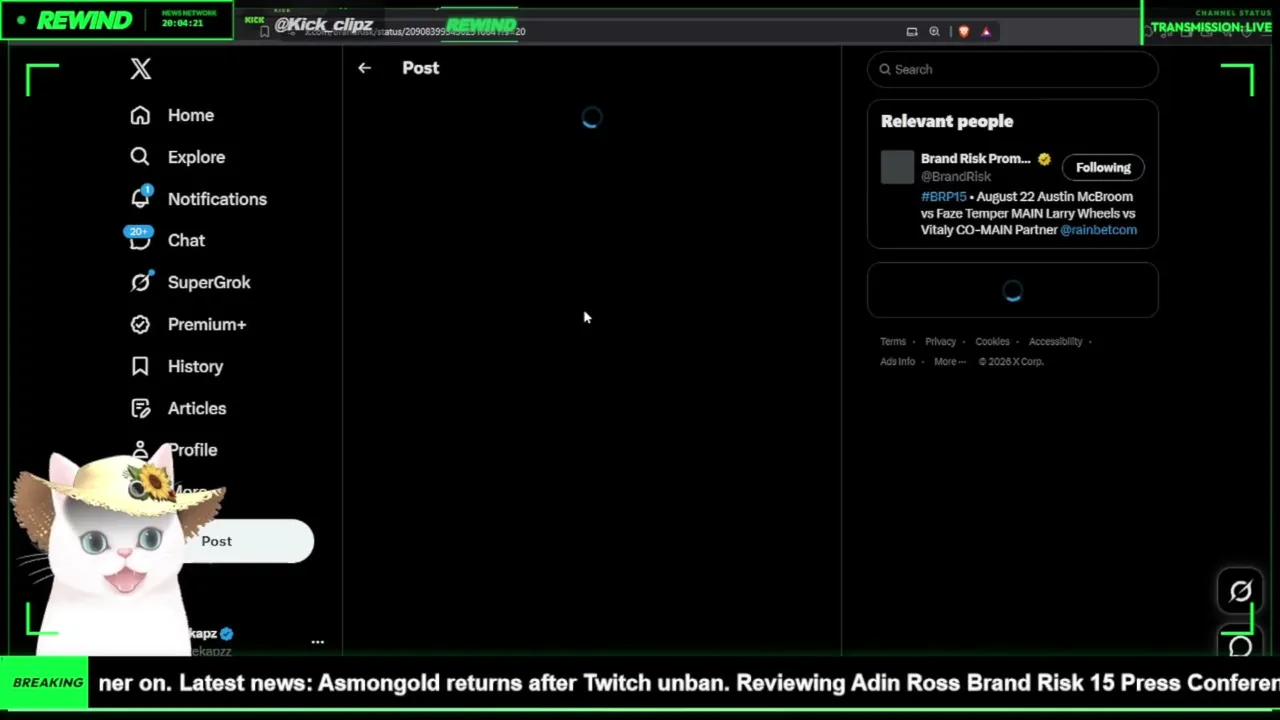This screenshot has width=1280, height=720.
Task: Open the History bookmark icon
Action: coord(140,366)
